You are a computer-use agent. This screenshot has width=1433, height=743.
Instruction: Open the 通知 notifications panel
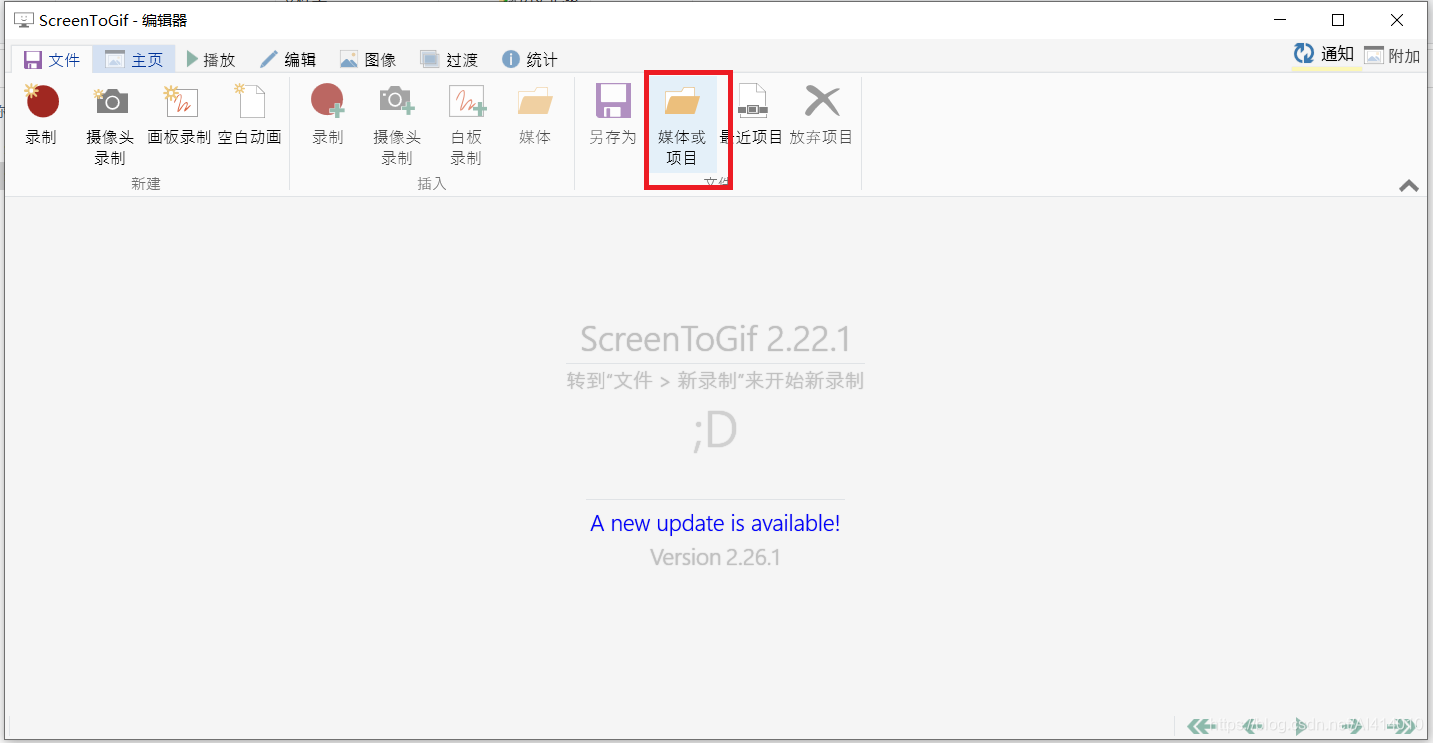(x=1324, y=55)
